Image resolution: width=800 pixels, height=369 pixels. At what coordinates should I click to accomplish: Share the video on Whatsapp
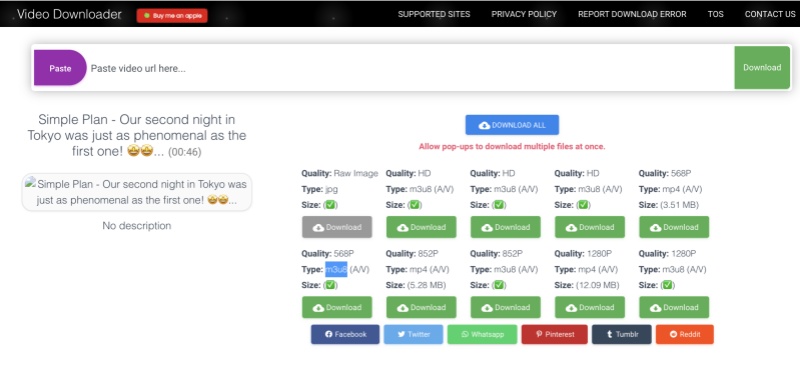coord(482,334)
